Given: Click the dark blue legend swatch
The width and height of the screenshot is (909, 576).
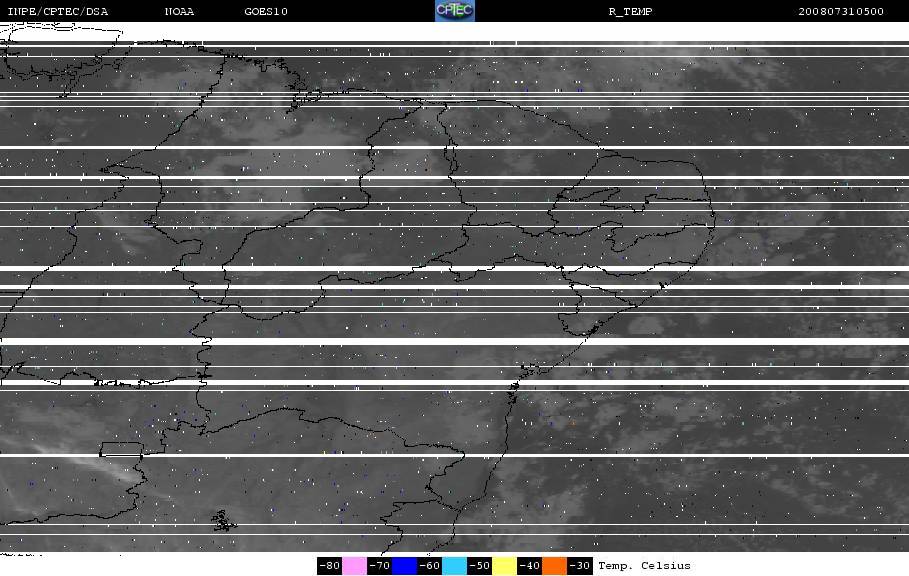Looking at the screenshot, I should pos(404,566).
